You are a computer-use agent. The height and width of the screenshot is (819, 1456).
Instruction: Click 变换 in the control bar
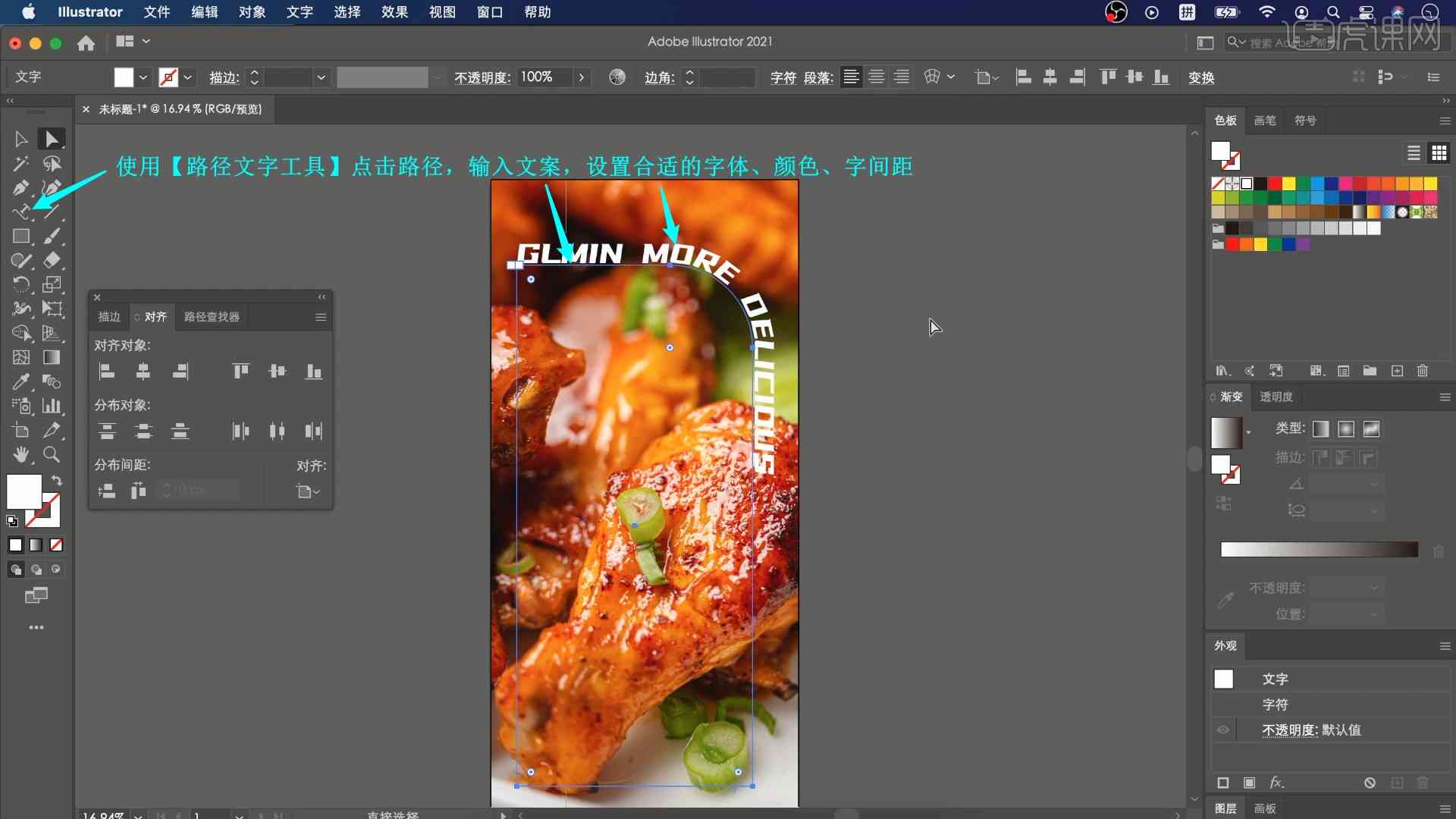1201,77
